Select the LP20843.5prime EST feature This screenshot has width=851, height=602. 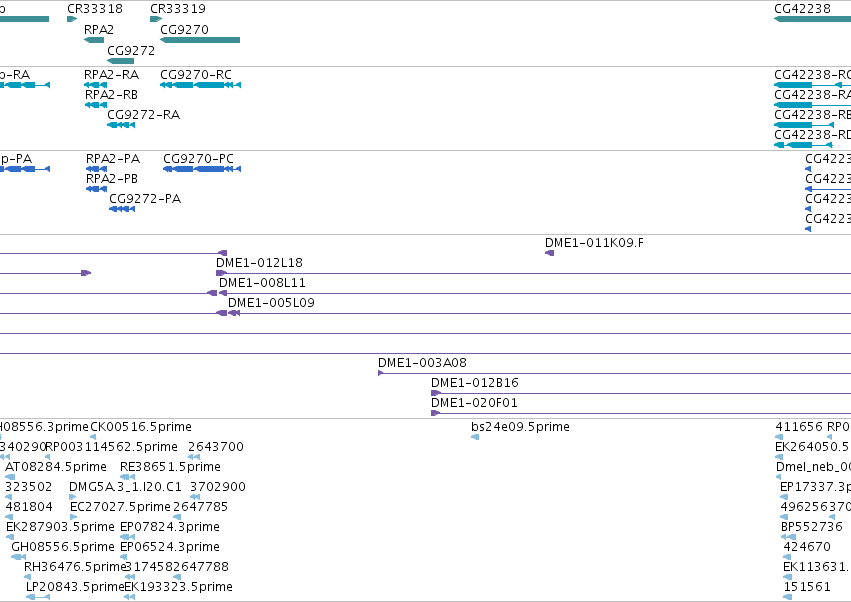pos(38,597)
